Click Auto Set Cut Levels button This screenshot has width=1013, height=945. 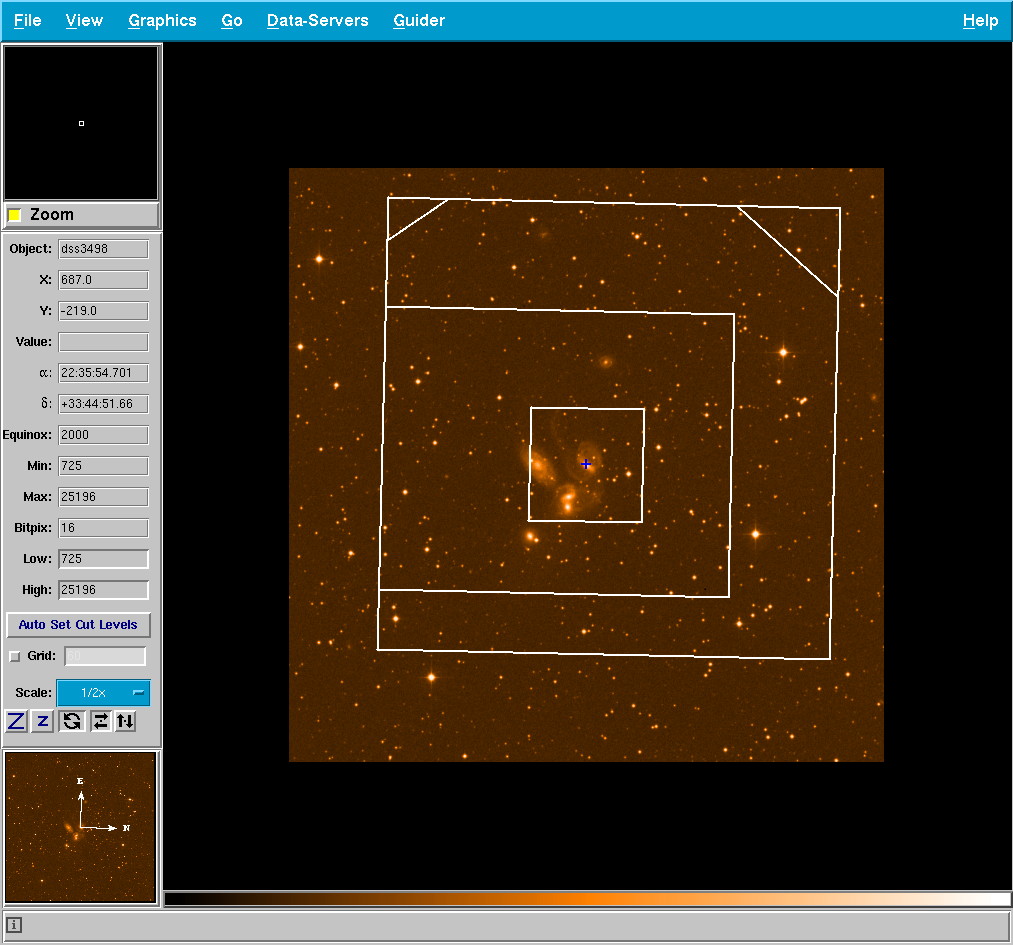pos(78,625)
